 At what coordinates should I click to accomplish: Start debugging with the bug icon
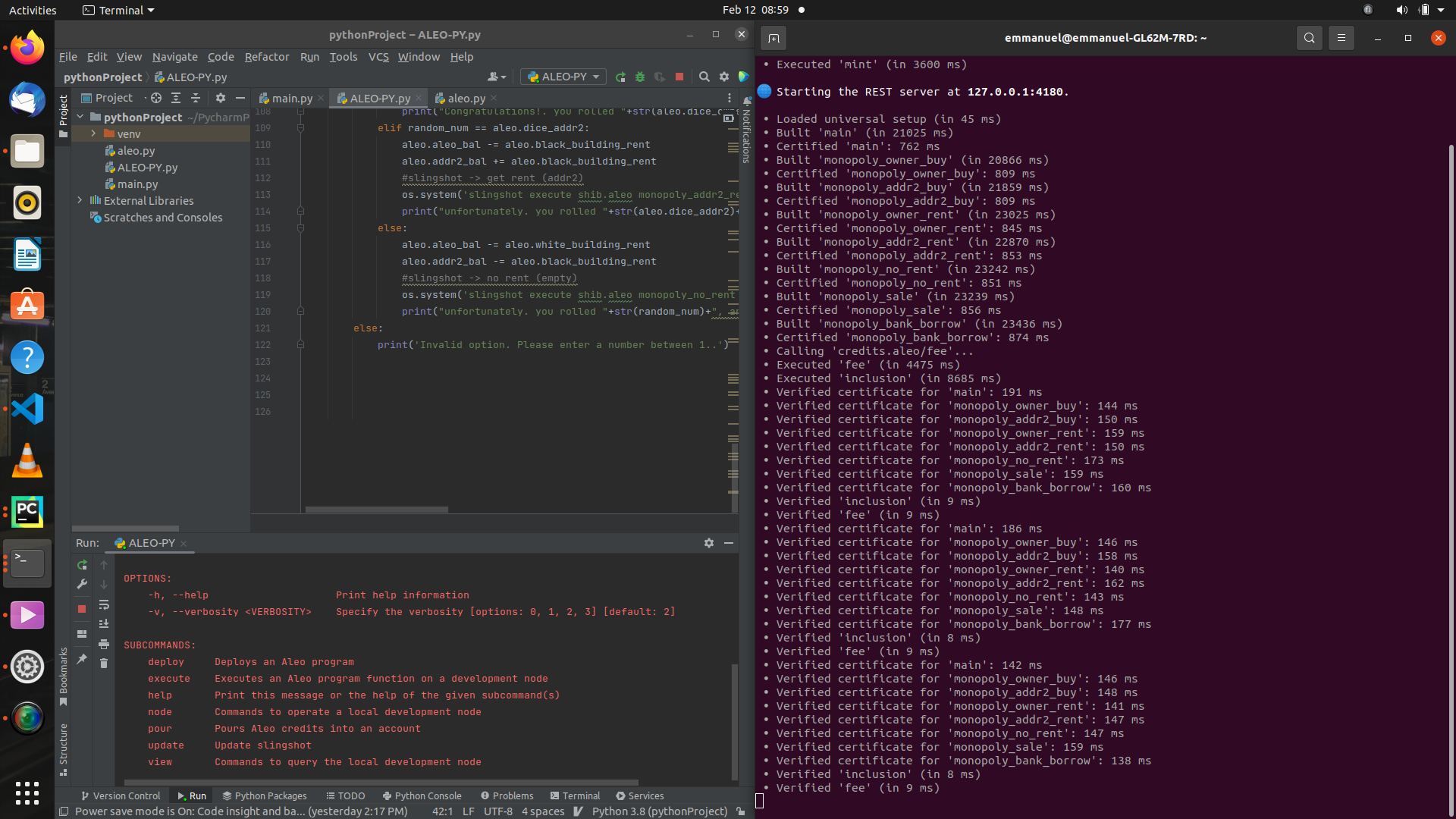point(640,77)
